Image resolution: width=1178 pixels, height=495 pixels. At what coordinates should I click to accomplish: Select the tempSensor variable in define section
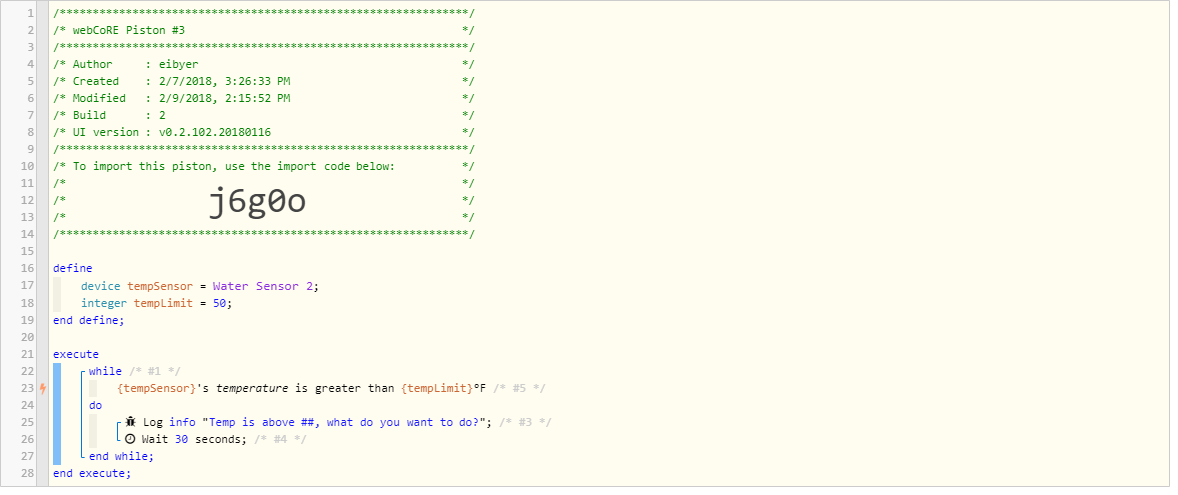coord(160,286)
